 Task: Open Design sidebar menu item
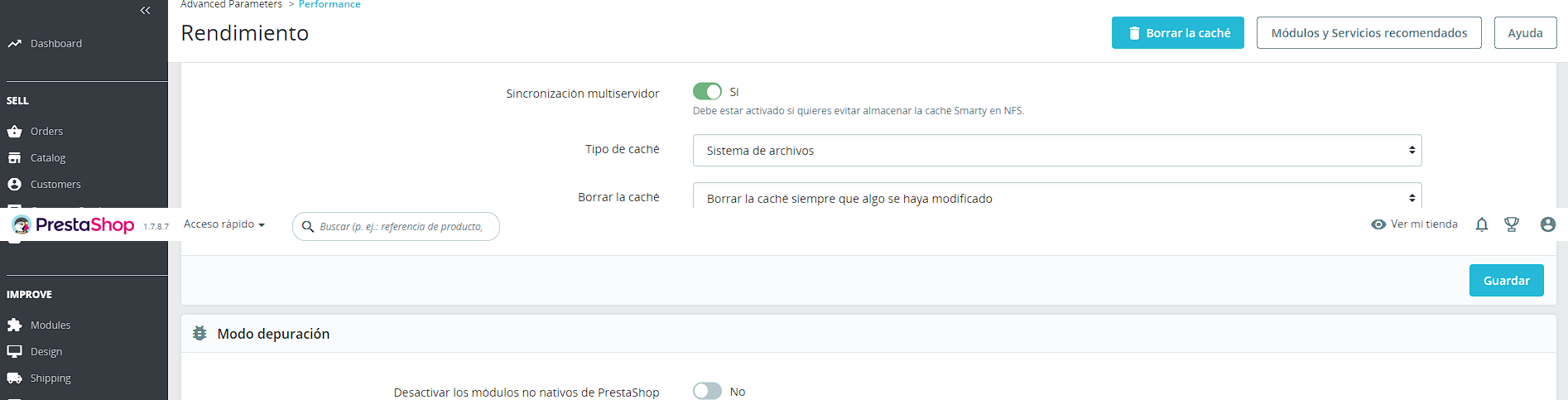pos(46,351)
